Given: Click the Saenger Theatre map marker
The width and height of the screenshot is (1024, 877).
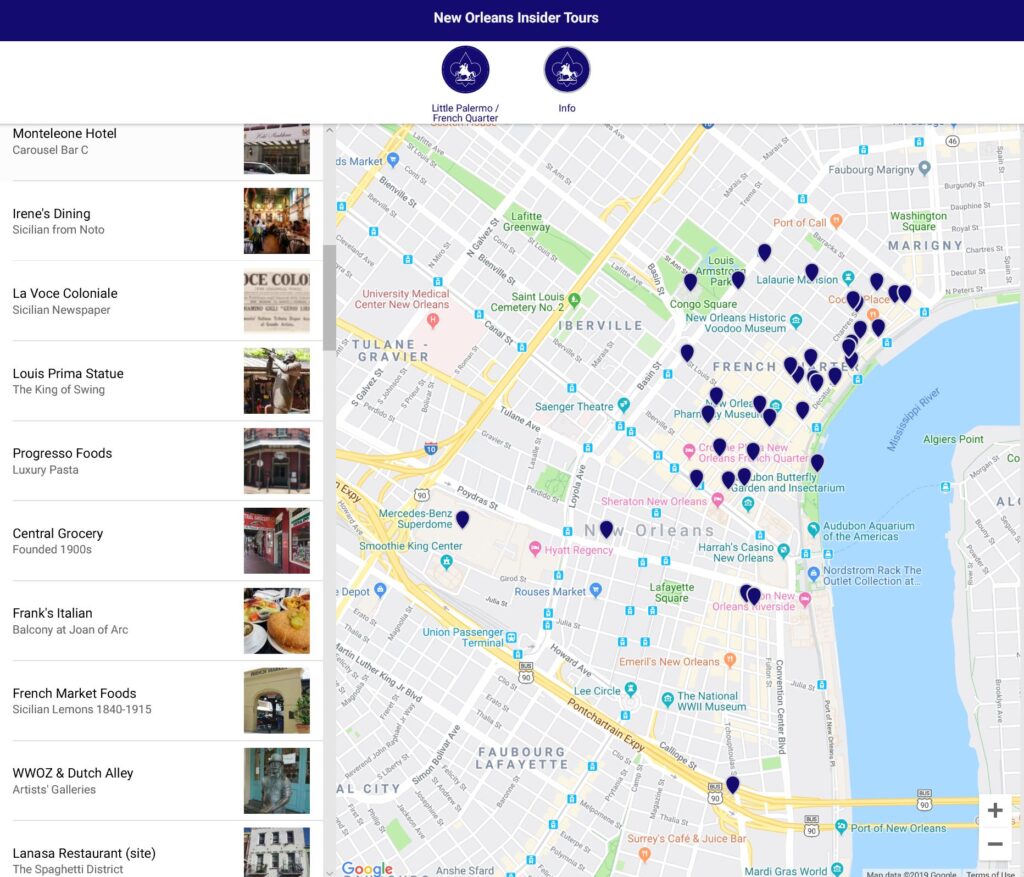Looking at the screenshot, I should pyautogui.click(x=624, y=405).
